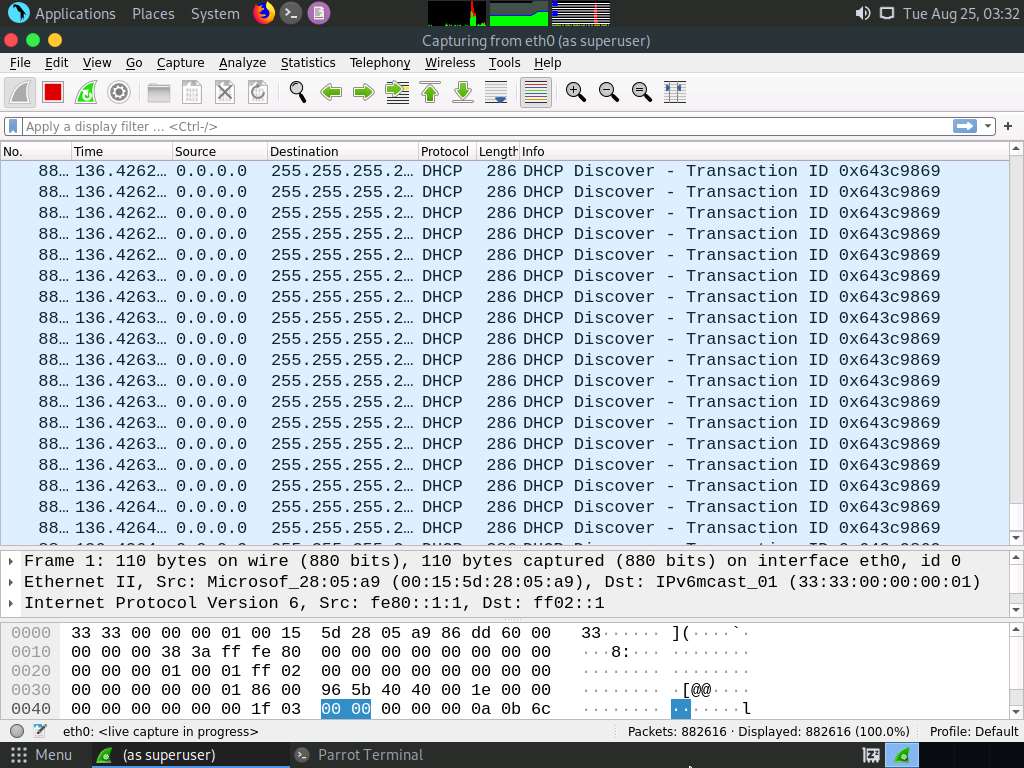Go to specified packet icon
Image resolution: width=1024 pixels, height=768 pixels.
pyautogui.click(x=397, y=92)
